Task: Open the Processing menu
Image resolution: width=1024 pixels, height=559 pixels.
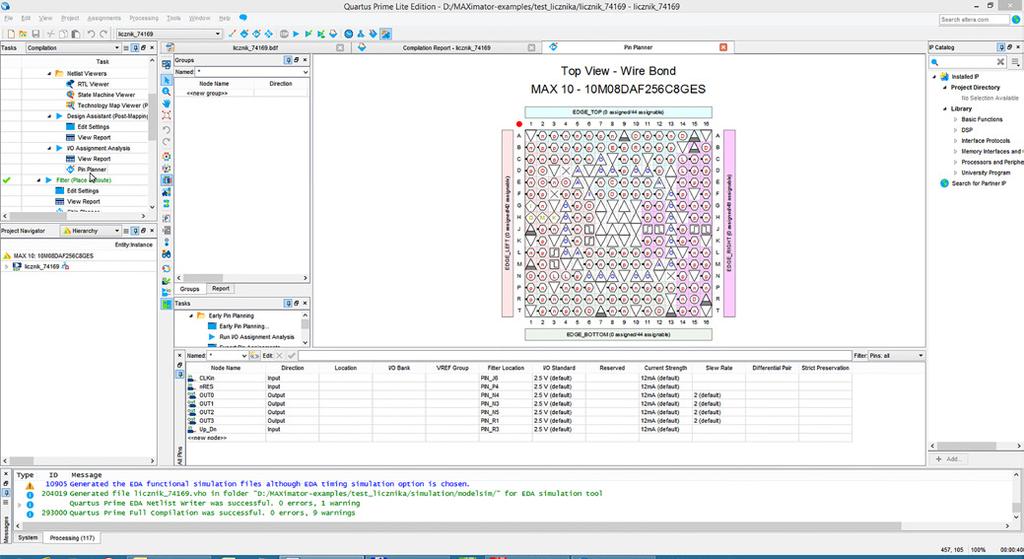Action: pyautogui.click(x=144, y=18)
